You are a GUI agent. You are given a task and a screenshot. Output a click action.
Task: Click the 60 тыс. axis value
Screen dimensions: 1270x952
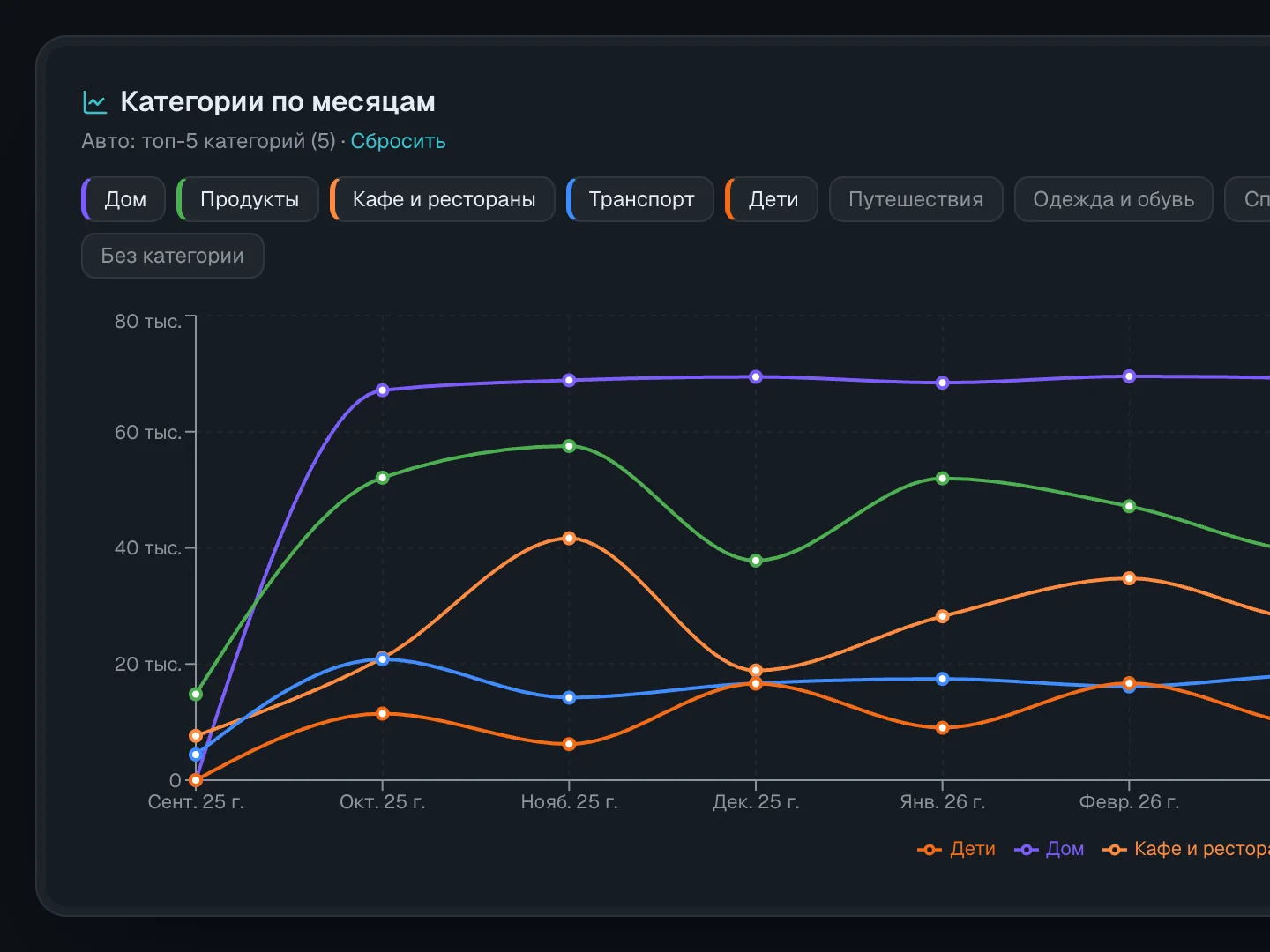(148, 433)
